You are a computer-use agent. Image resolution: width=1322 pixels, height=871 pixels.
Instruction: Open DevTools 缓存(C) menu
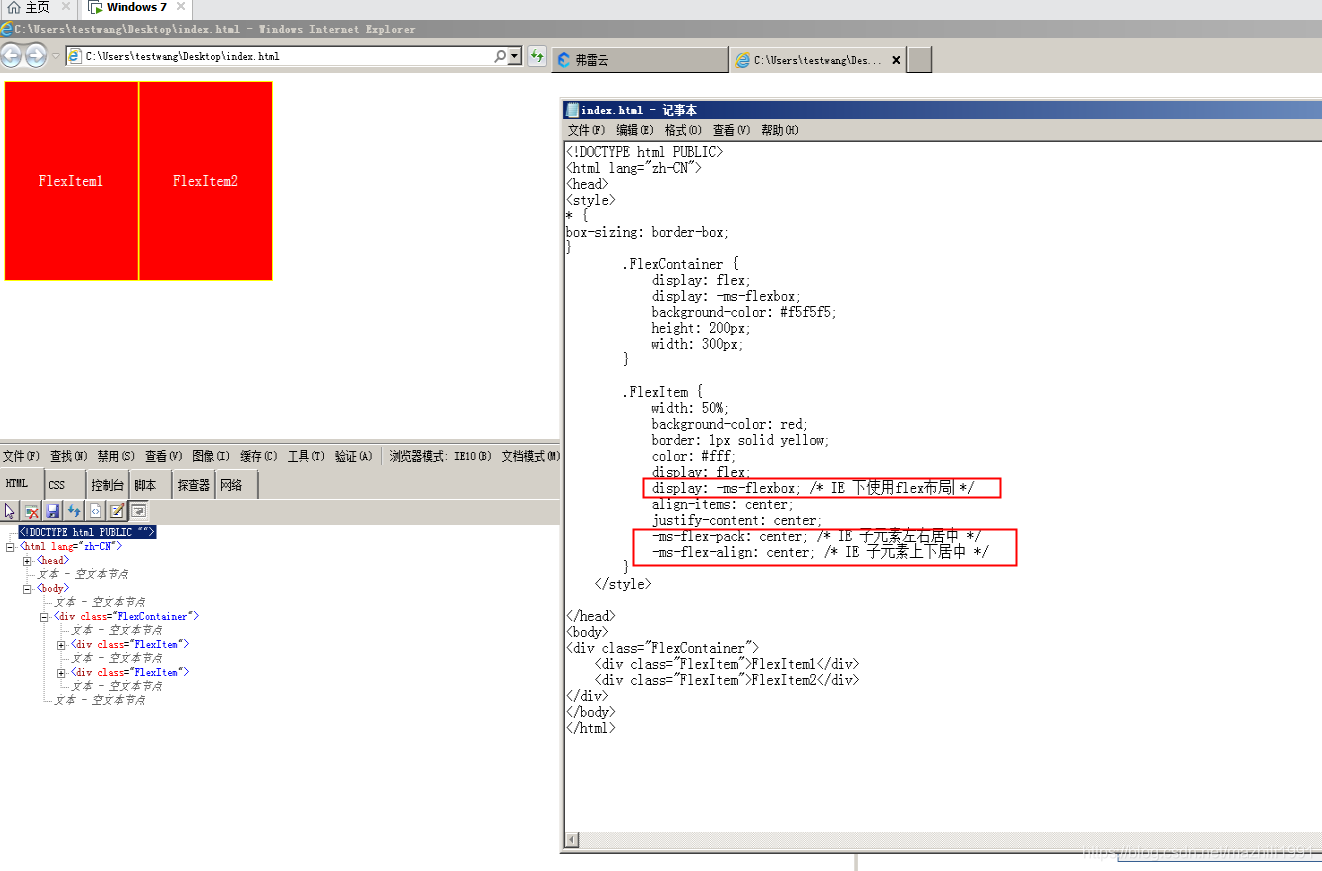258,456
